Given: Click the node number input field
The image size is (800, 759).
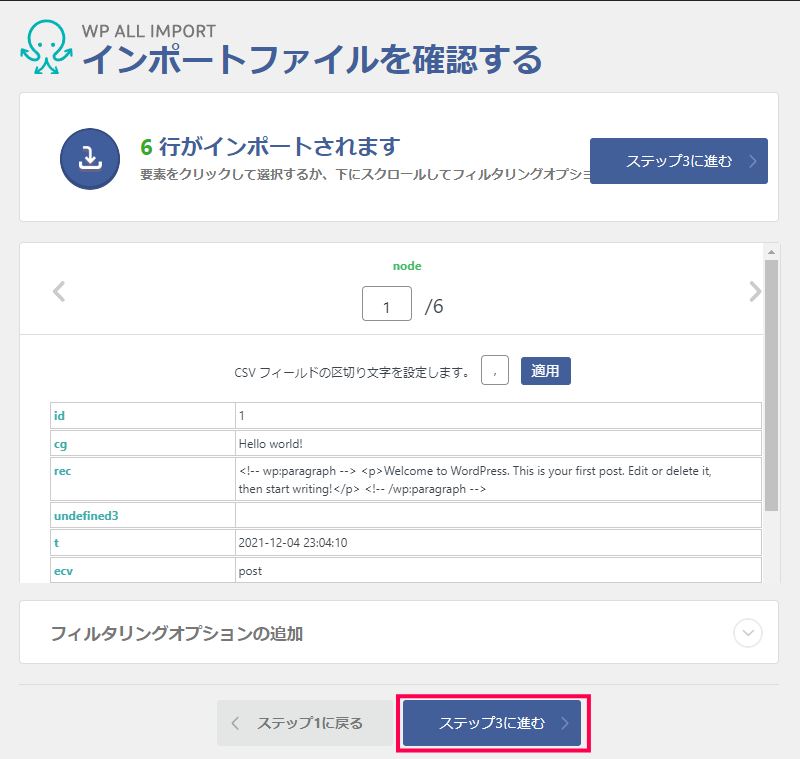Looking at the screenshot, I should [x=387, y=303].
